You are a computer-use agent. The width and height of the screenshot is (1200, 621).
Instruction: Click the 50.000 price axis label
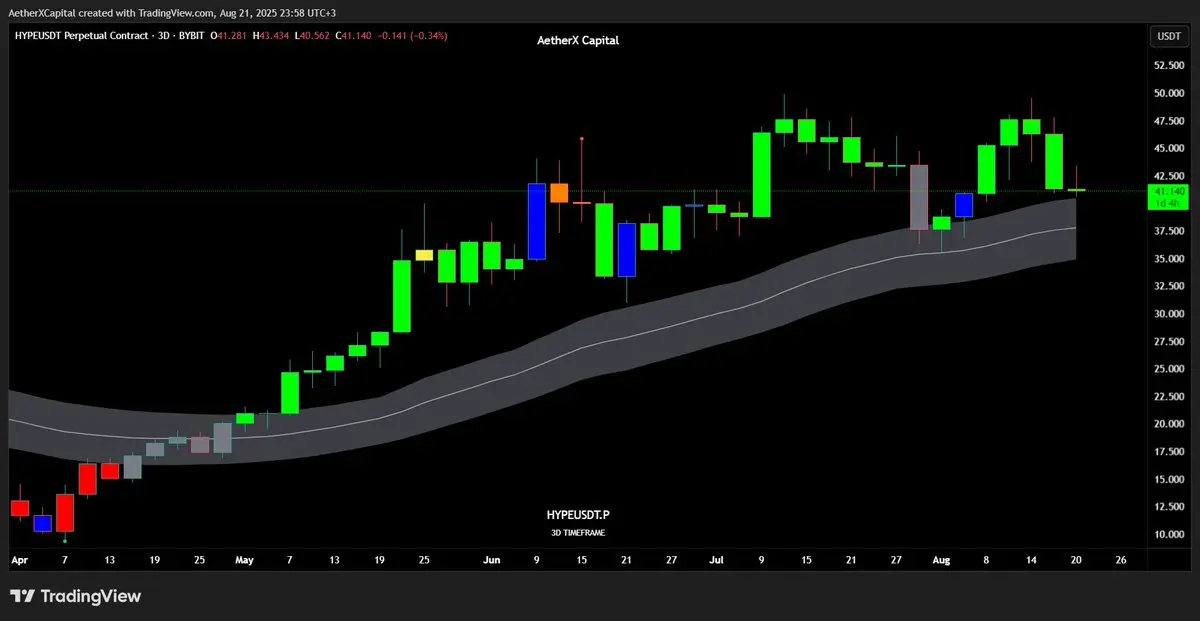(1169, 93)
